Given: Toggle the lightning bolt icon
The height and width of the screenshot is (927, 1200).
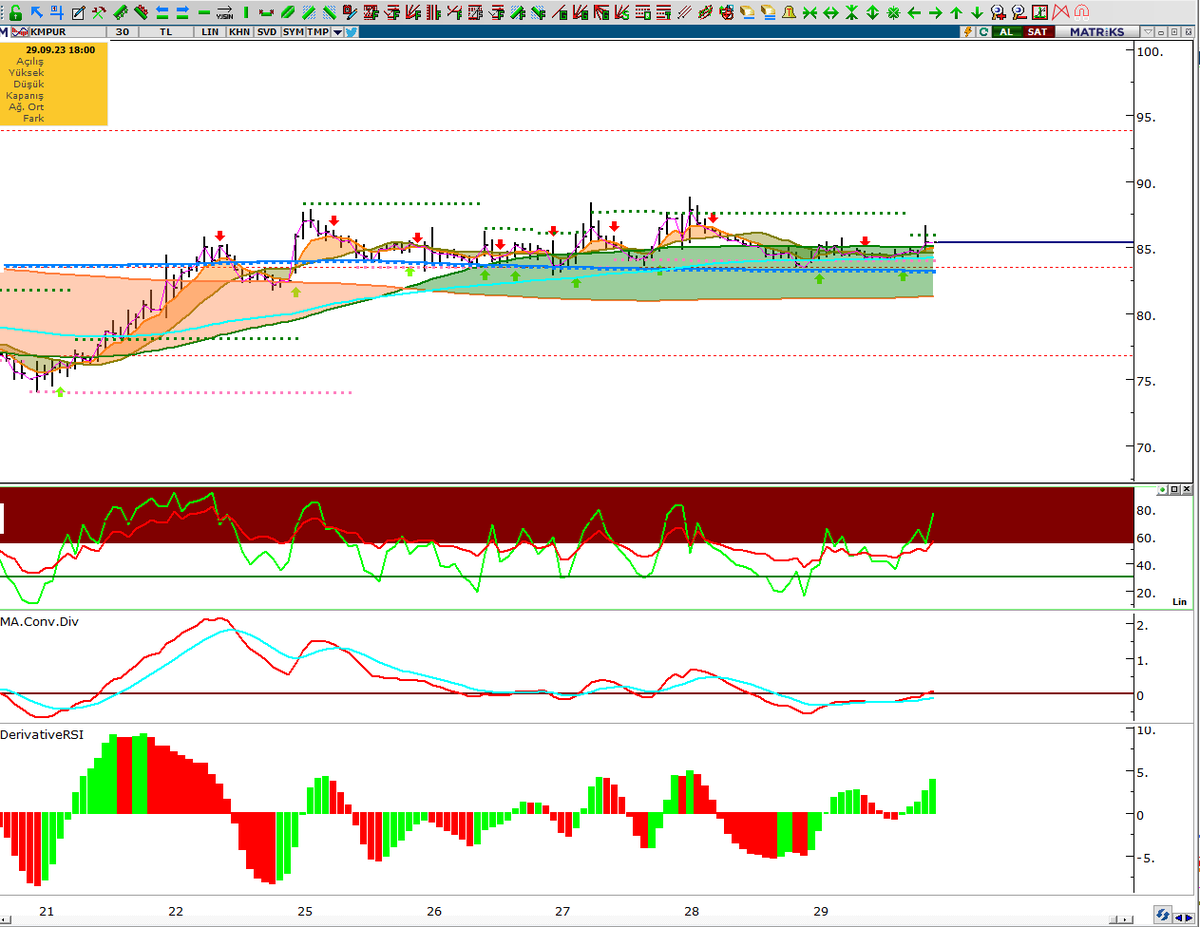Looking at the screenshot, I should 967,32.
